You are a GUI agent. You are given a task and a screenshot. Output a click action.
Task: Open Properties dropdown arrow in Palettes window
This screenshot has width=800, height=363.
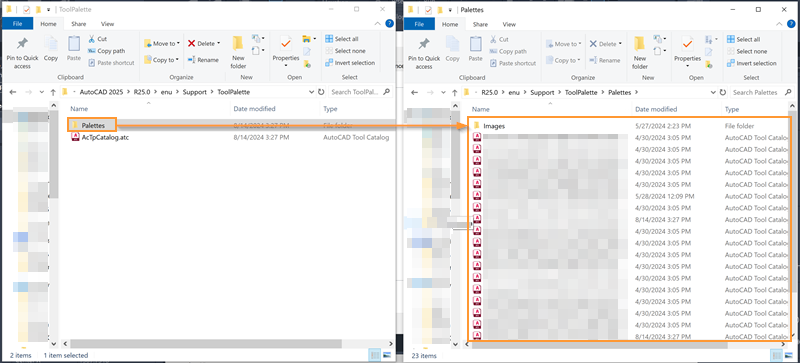[687, 66]
